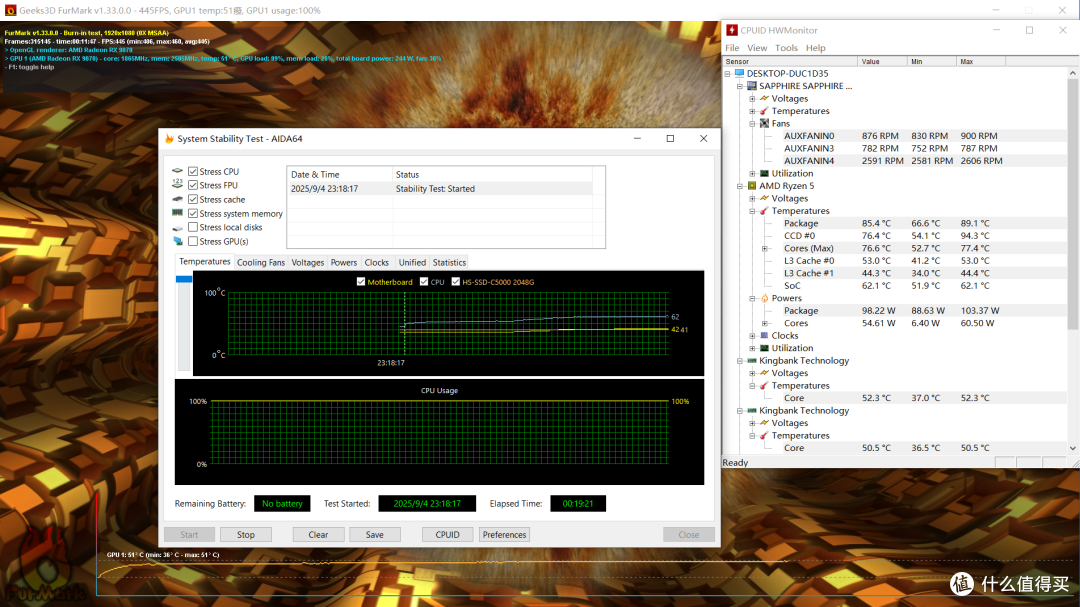Image resolution: width=1080 pixels, height=607 pixels.
Task: Uncheck the Stress CPU checkbox
Action: click(x=193, y=172)
